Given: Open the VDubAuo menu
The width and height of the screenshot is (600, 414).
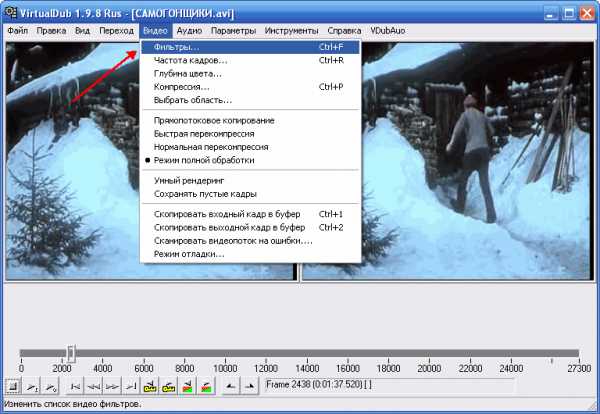Looking at the screenshot, I should [388, 31].
